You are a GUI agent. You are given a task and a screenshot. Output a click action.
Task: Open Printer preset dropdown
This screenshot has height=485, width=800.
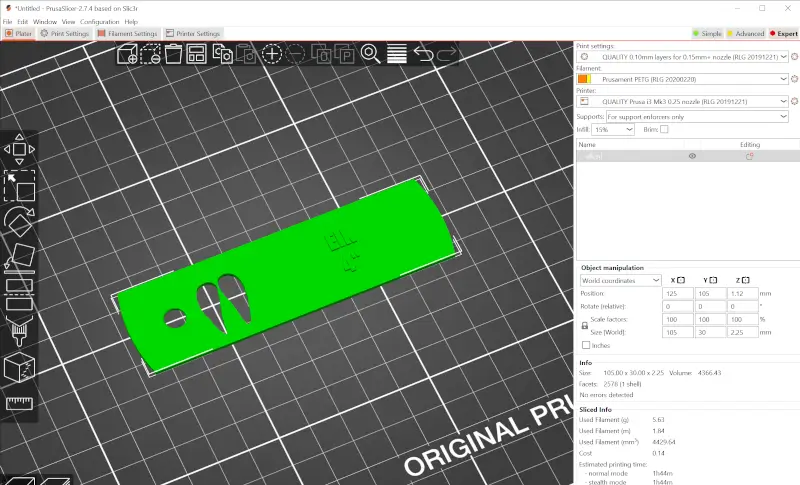pyautogui.click(x=683, y=101)
